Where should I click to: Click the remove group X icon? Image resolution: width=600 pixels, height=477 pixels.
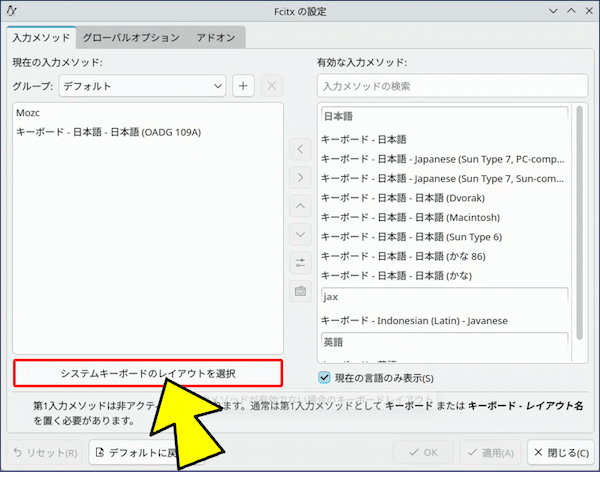(271, 86)
